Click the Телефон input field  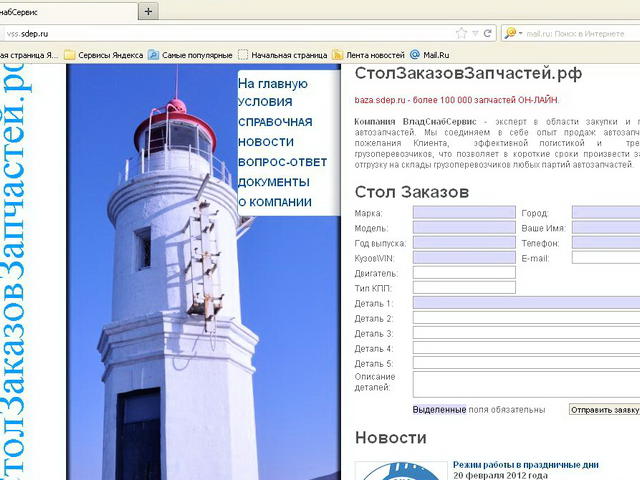click(606, 242)
